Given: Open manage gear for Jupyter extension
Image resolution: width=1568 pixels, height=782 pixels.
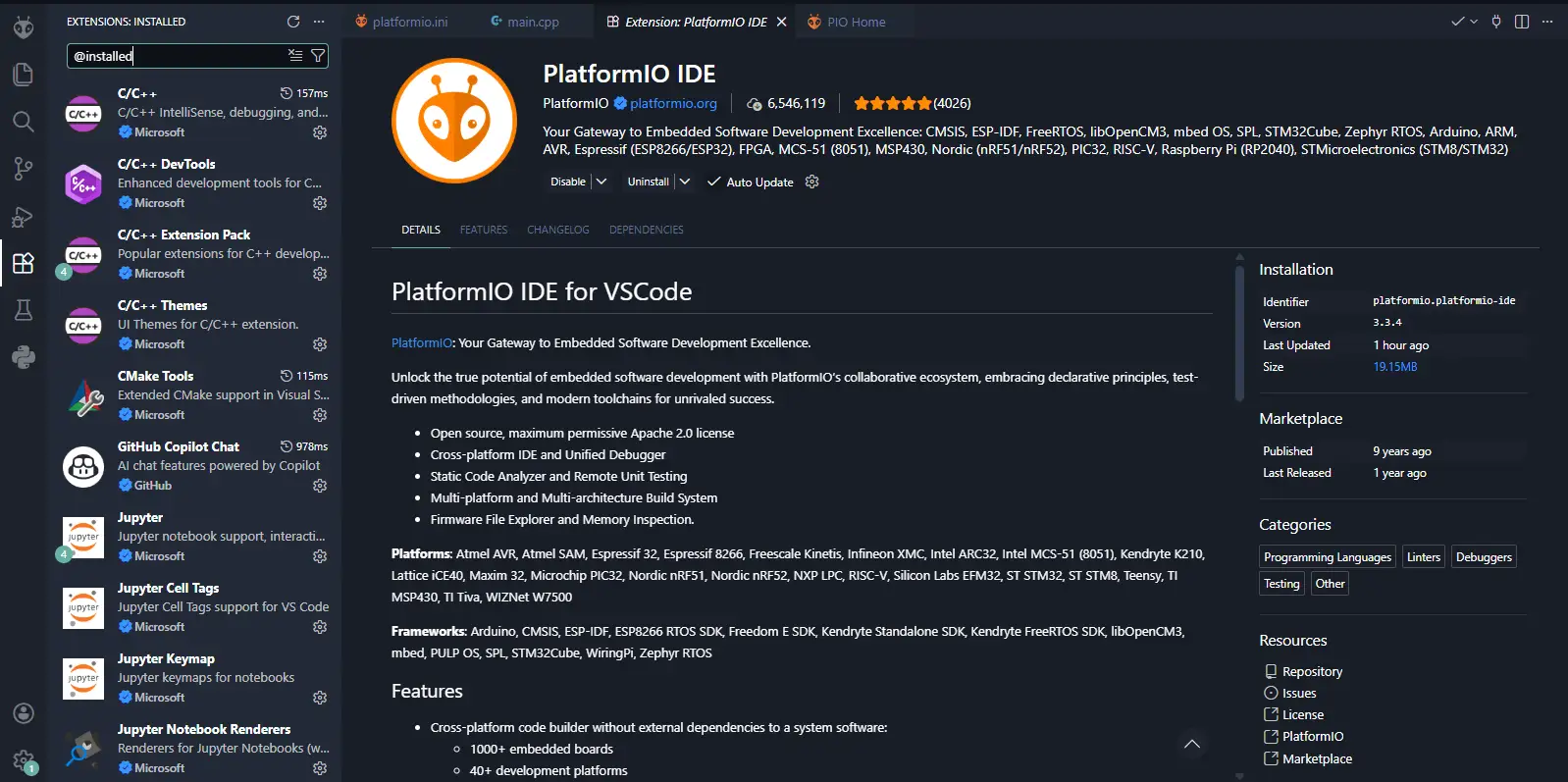Looking at the screenshot, I should tap(320, 556).
